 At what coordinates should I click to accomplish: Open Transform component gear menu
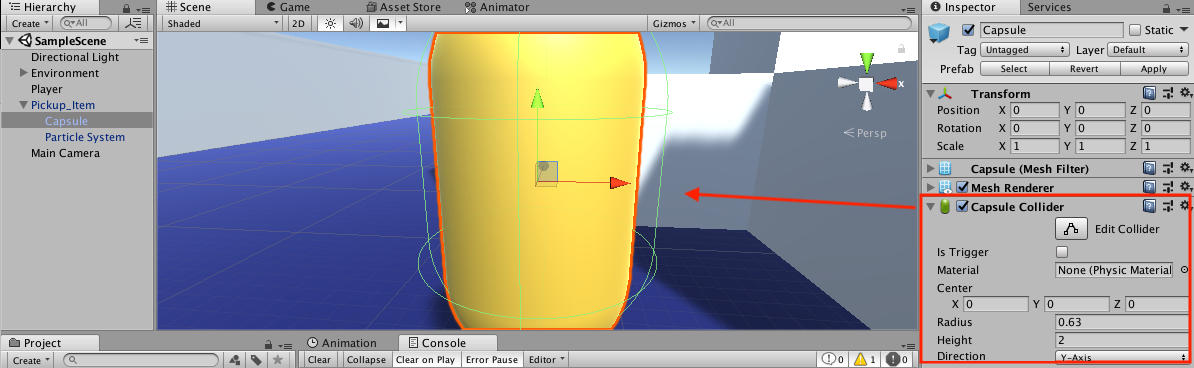(1185, 93)
